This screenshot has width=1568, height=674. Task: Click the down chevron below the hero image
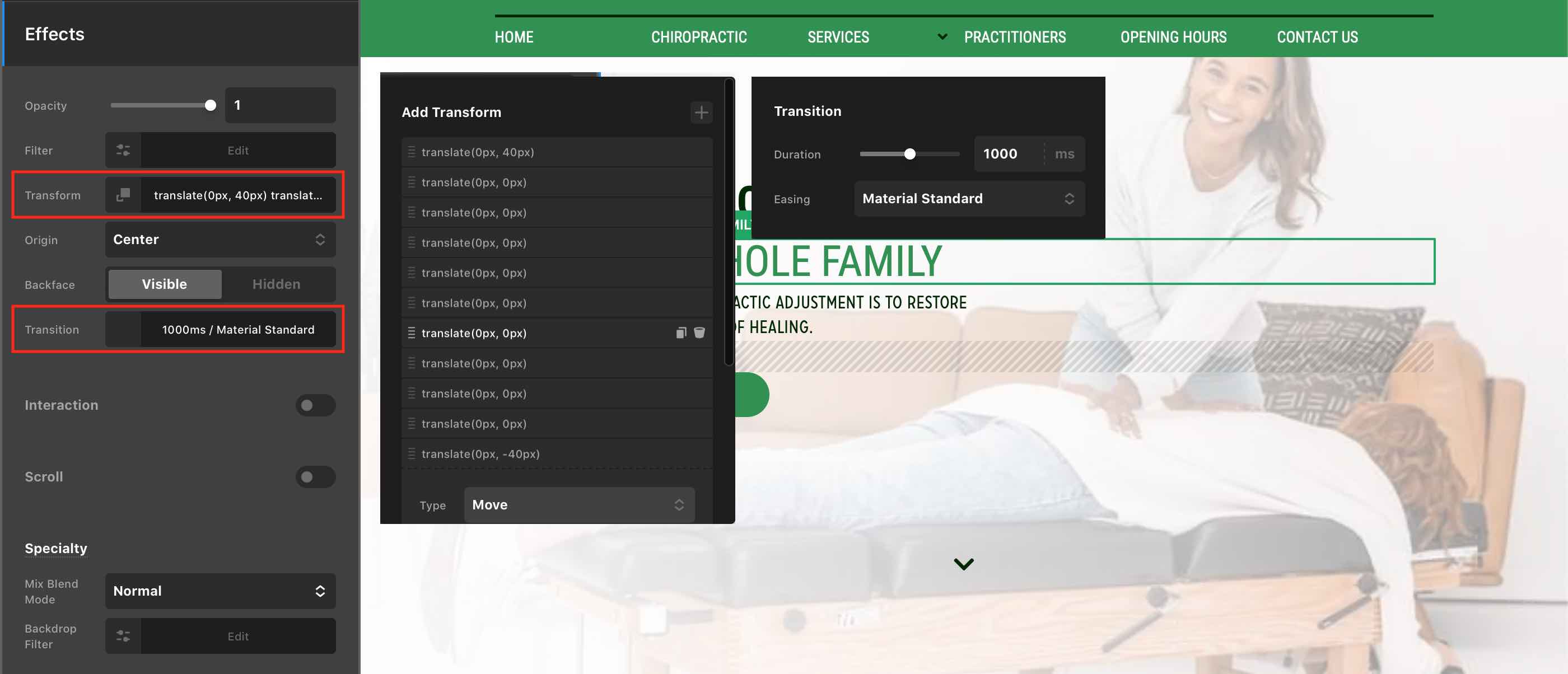tap(963, 564)
